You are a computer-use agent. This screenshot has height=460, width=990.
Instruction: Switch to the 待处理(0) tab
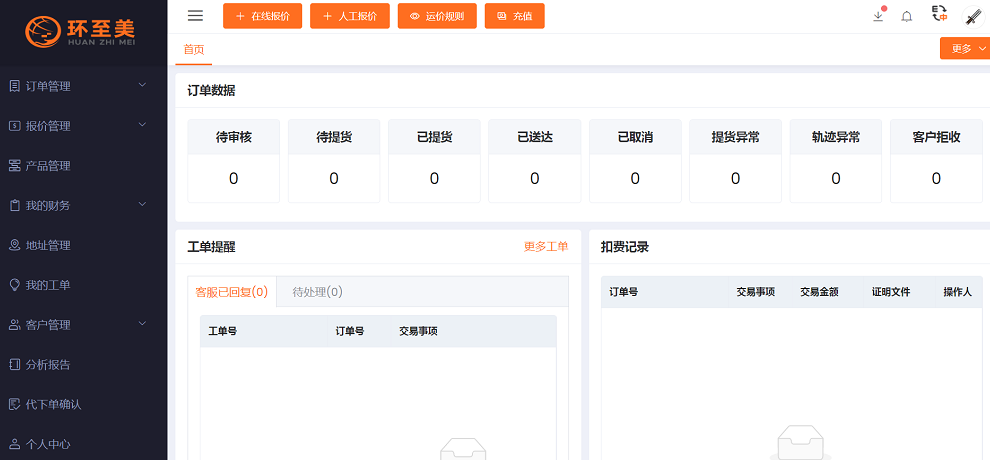[317, 292]
